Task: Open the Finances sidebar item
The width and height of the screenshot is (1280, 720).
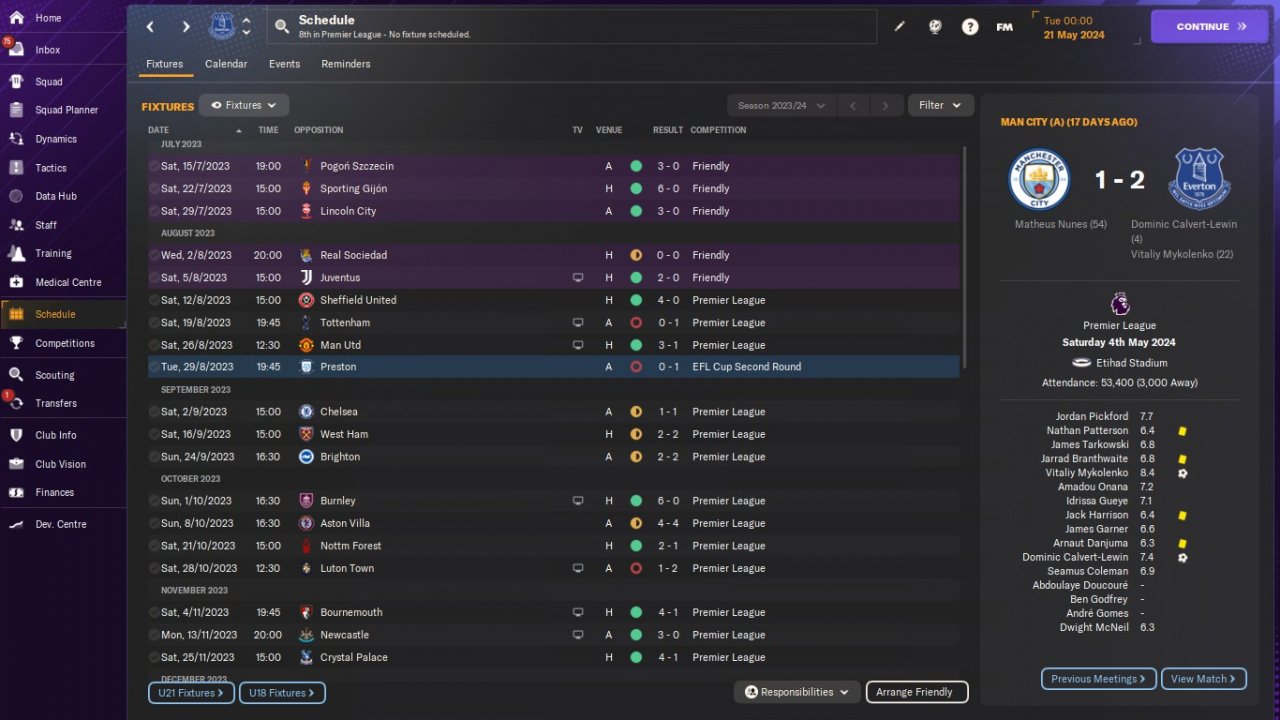Action: 54,492
